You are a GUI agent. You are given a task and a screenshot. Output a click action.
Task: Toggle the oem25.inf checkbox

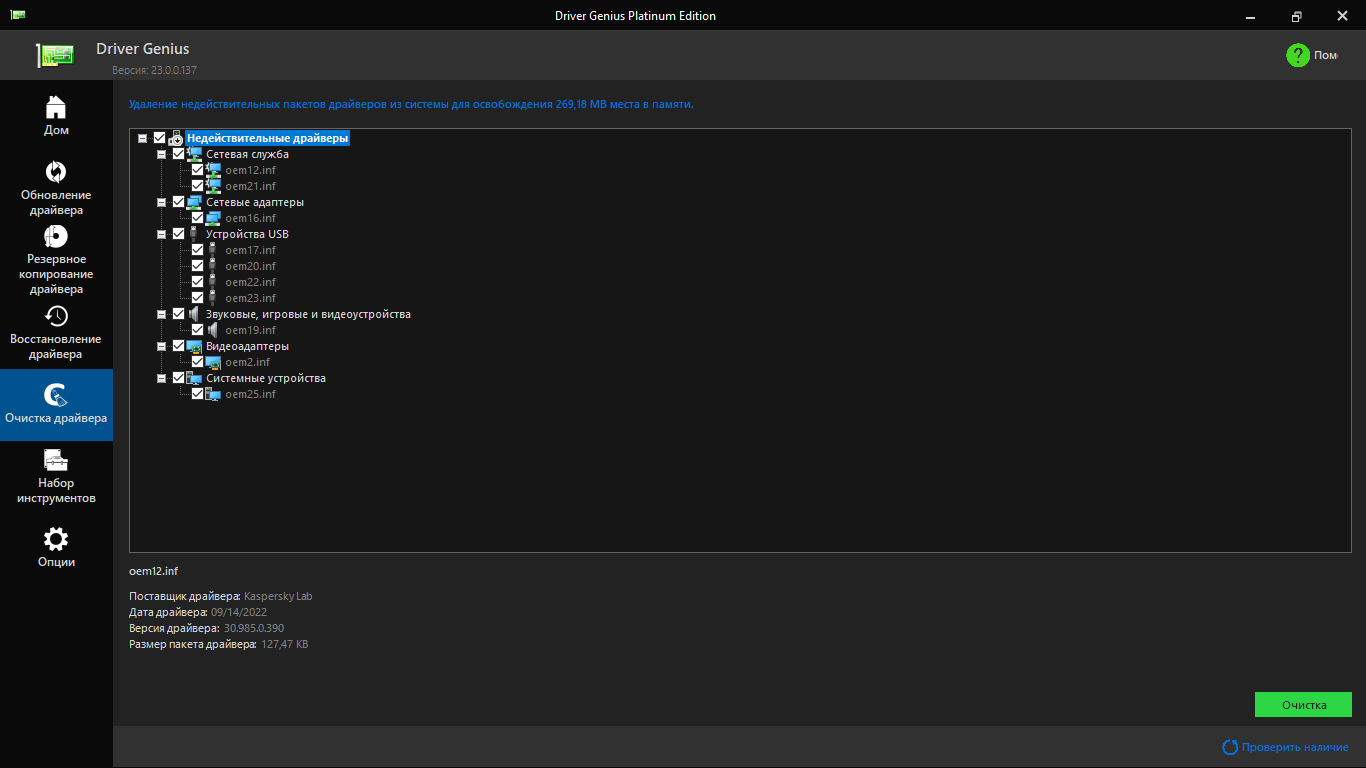(x=197, y=394)
